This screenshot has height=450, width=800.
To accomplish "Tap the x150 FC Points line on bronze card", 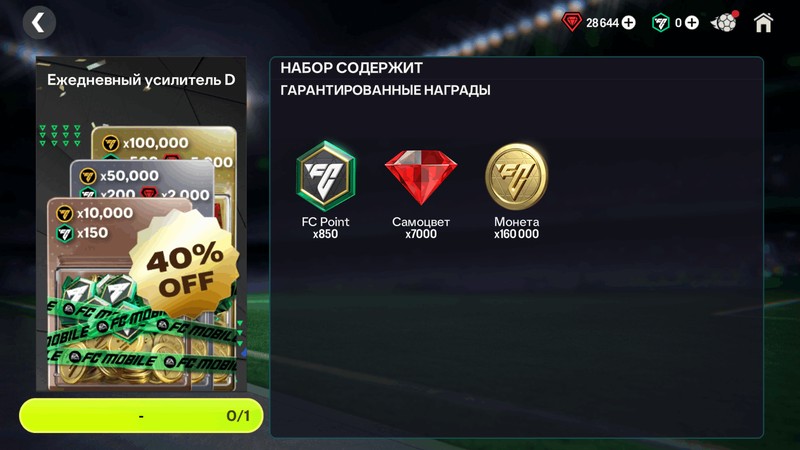I will (82, 233).
